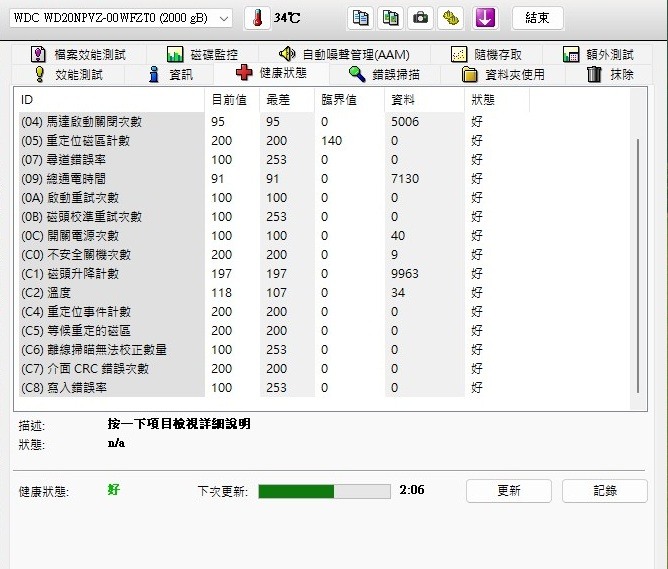Image resolution: width=668 pixels, height=569 pixels.
Task: Click the thermometer temperature icon
Action: [x=257, y=18]
